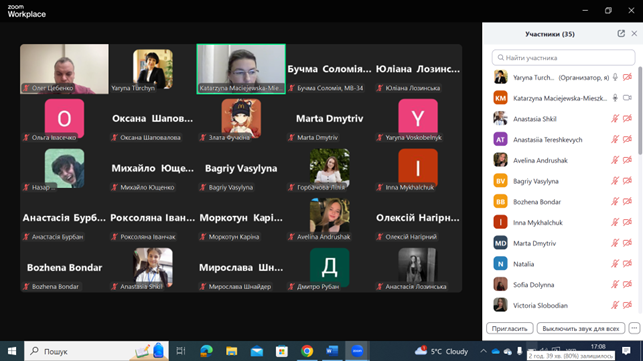
Task: Close the Participants panel
Action: click(634, 34)
